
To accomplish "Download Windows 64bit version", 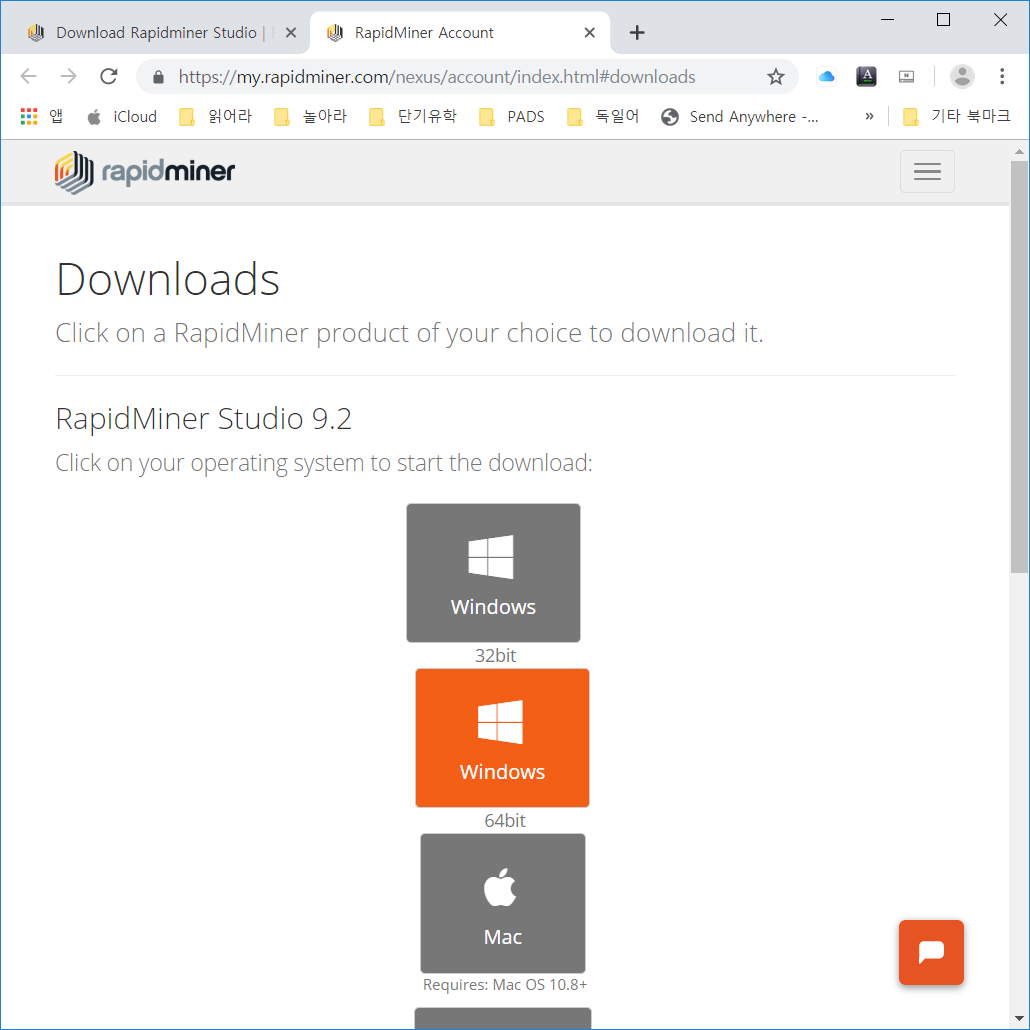I will (x=503, y=738).
